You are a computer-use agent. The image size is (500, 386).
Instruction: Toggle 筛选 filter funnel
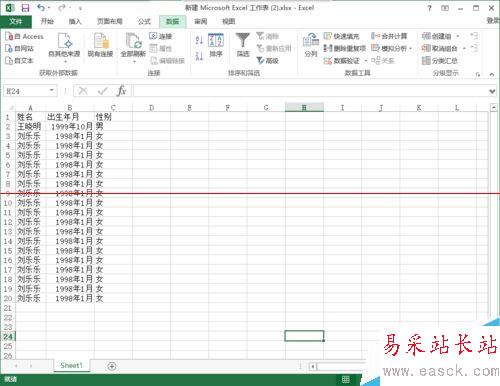[x=243, y=45]
